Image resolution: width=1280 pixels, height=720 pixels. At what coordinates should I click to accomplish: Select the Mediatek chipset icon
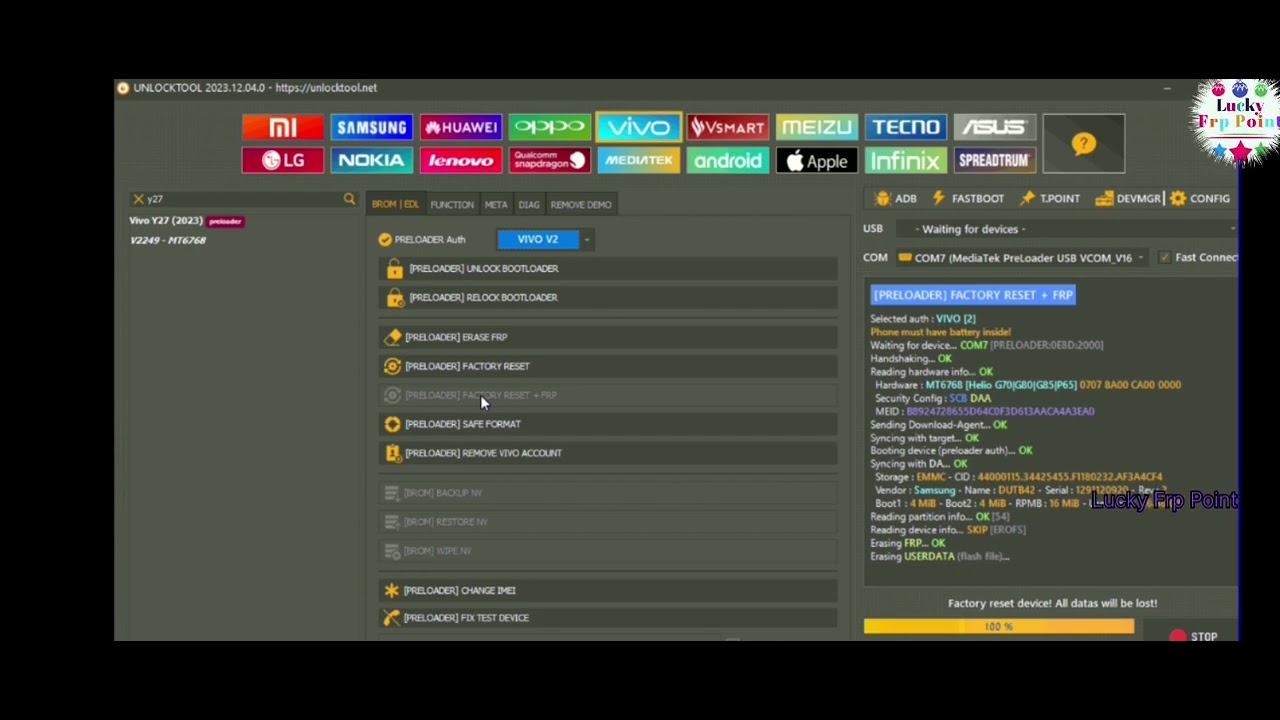(x=638, y=160)
